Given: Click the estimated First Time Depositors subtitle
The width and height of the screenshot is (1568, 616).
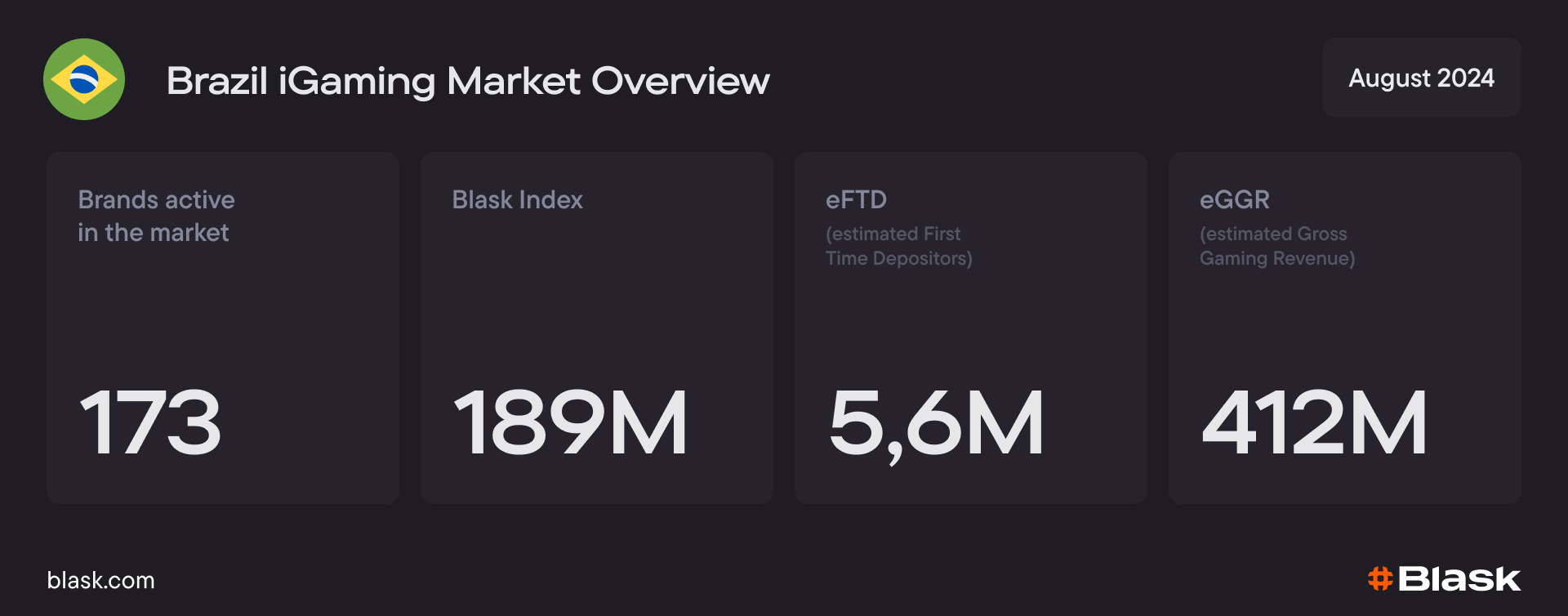Looking at the screenshot, I should coord(898,246).
